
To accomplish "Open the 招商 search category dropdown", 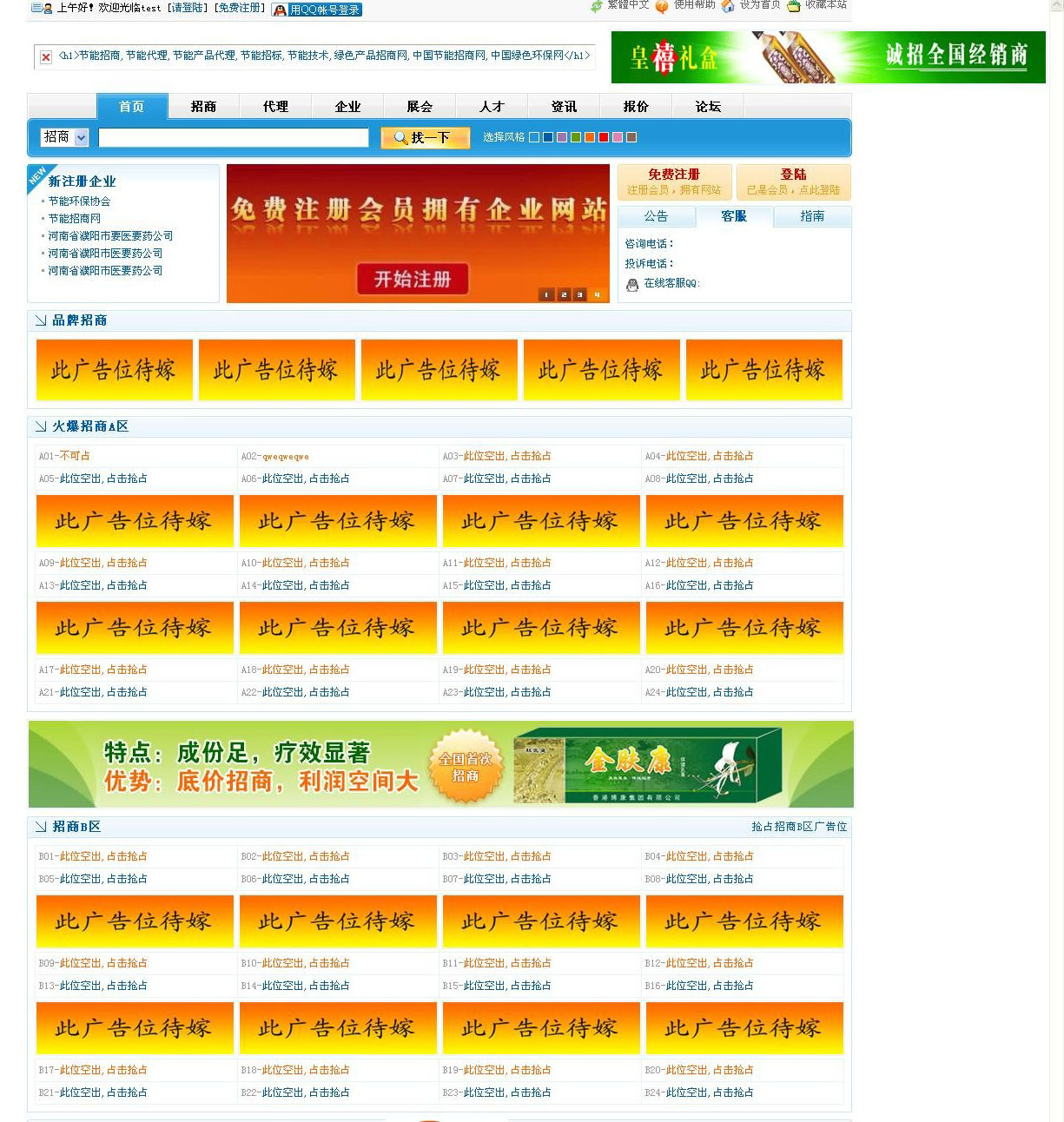I will click(63, 137).
